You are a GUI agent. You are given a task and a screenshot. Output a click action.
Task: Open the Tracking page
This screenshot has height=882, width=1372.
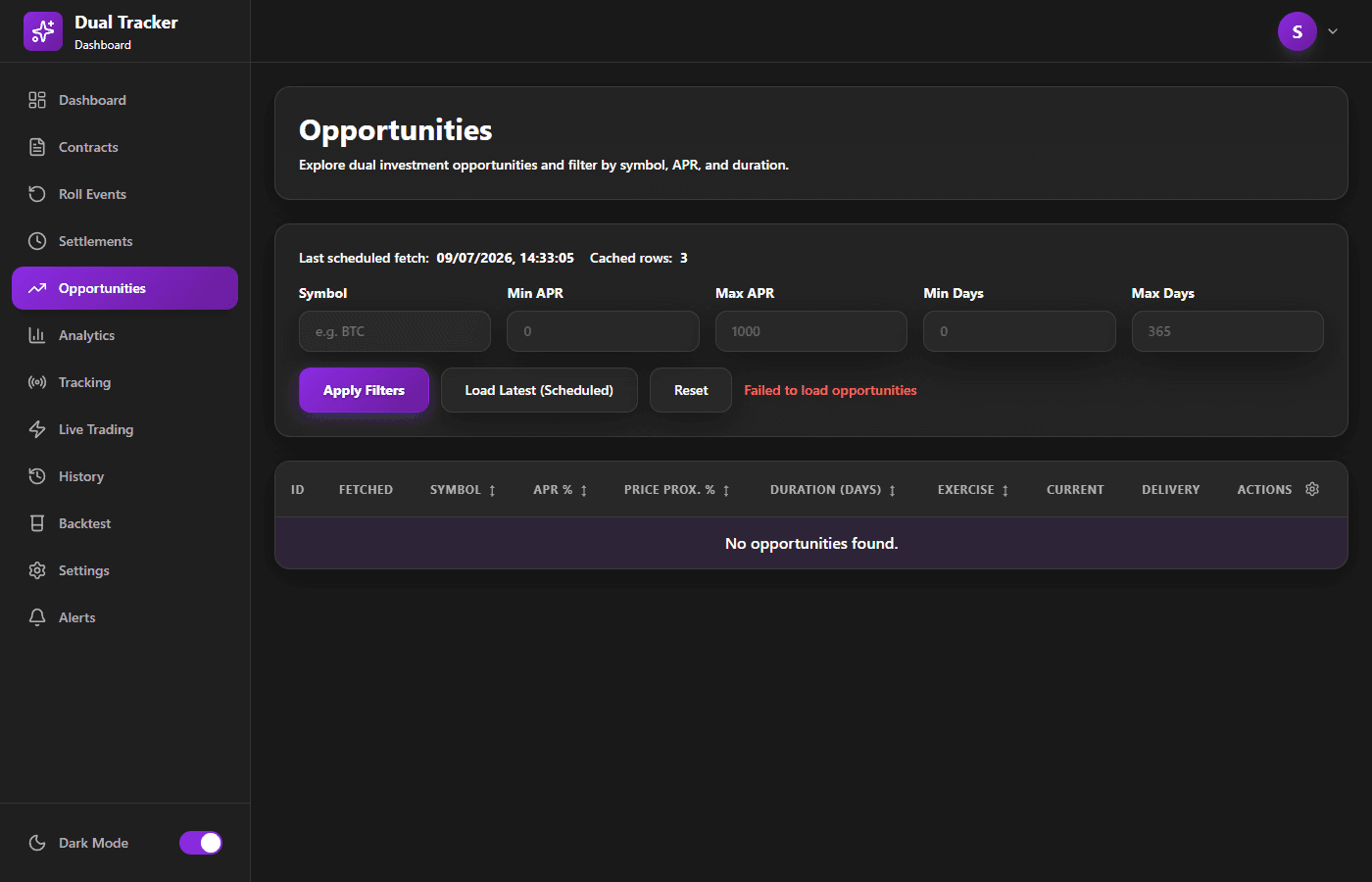[124, 382]
